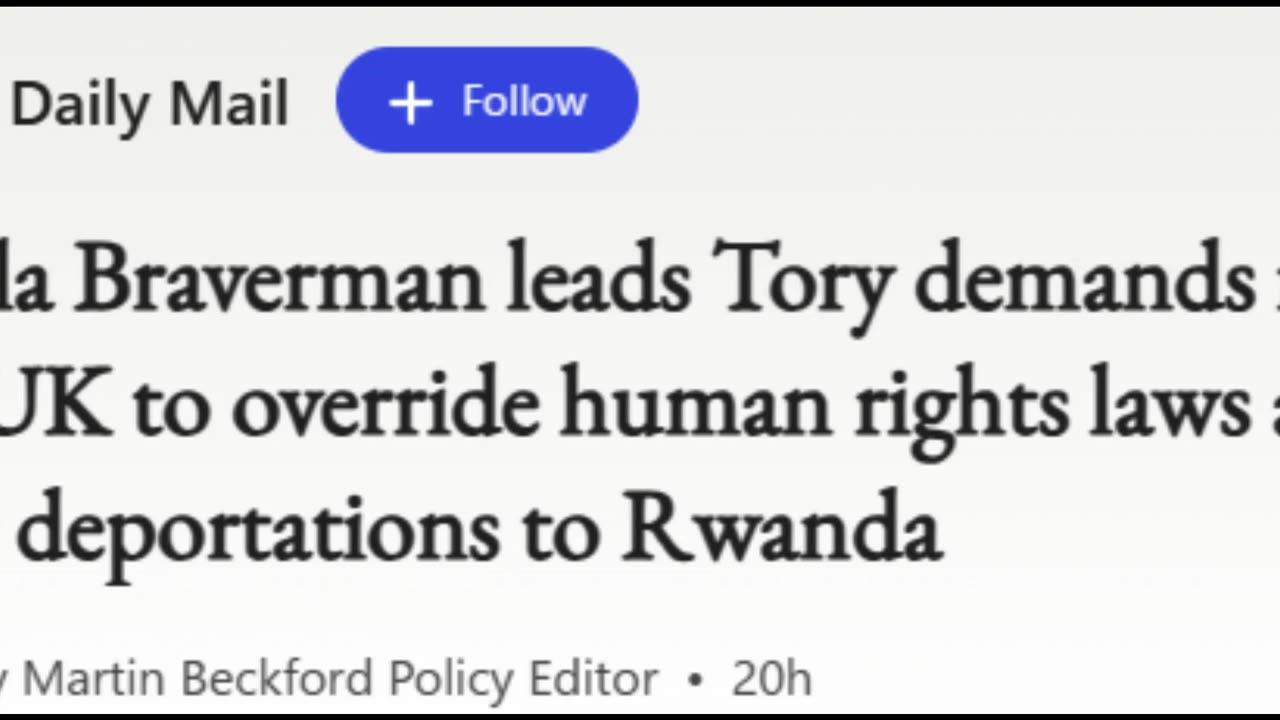
Task: Click the "Policy Editor" byline text
Action: pyautogui.click(x=523, y=679)
